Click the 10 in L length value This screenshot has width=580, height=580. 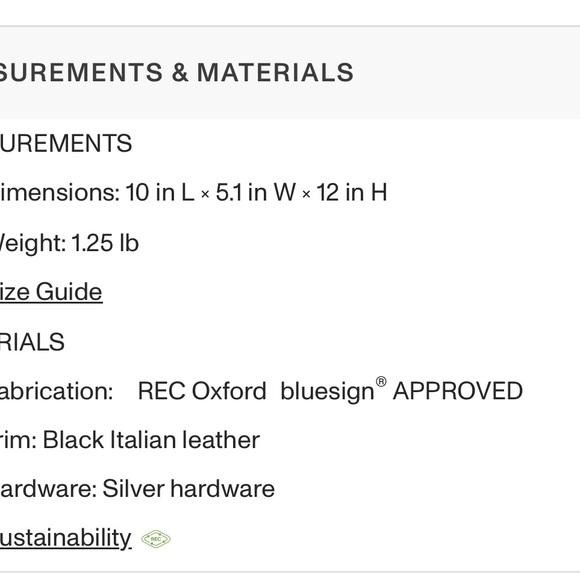[160, 192]
